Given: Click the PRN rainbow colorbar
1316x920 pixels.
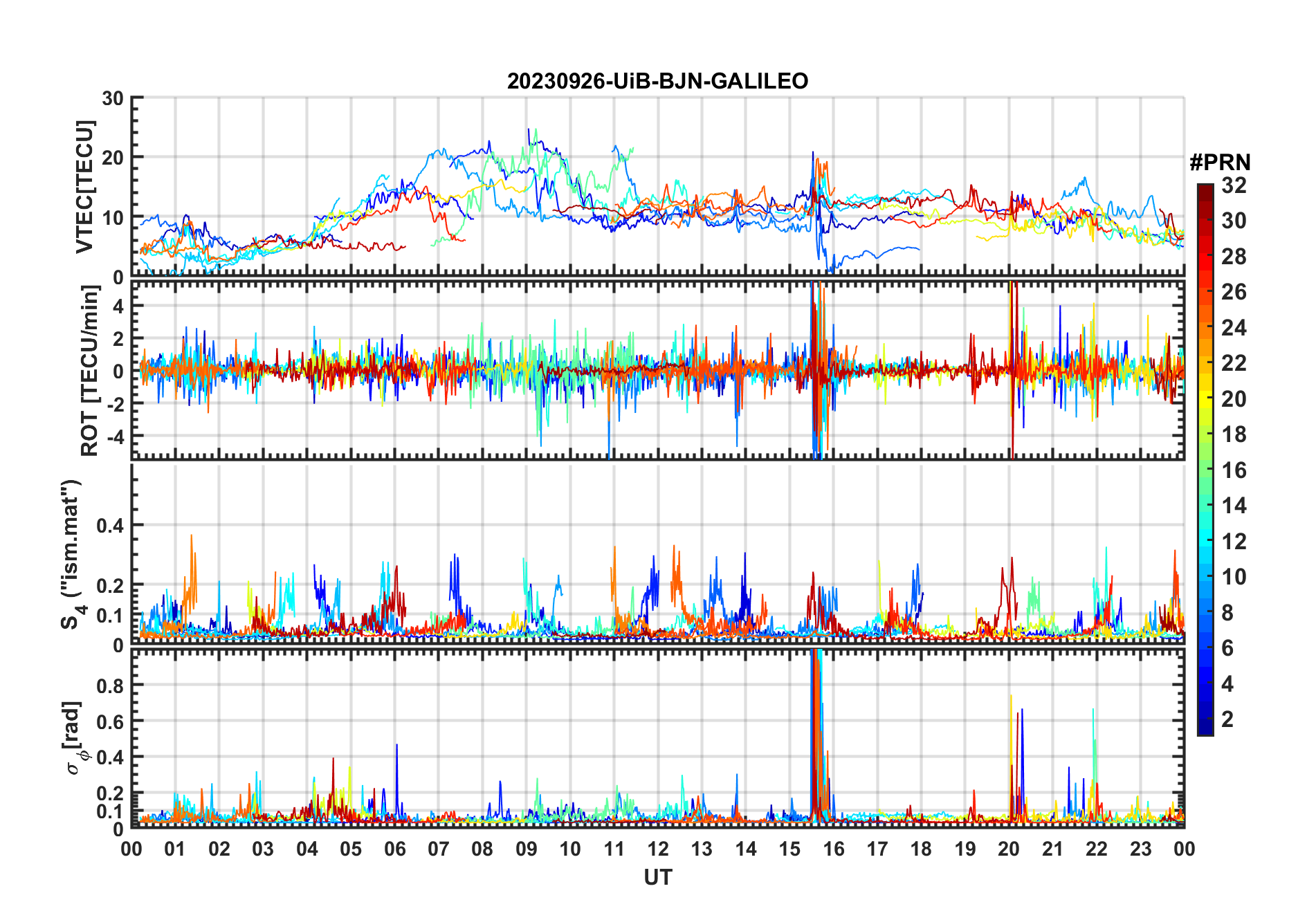Looking at the screenshot, I should click(1205, 459).
